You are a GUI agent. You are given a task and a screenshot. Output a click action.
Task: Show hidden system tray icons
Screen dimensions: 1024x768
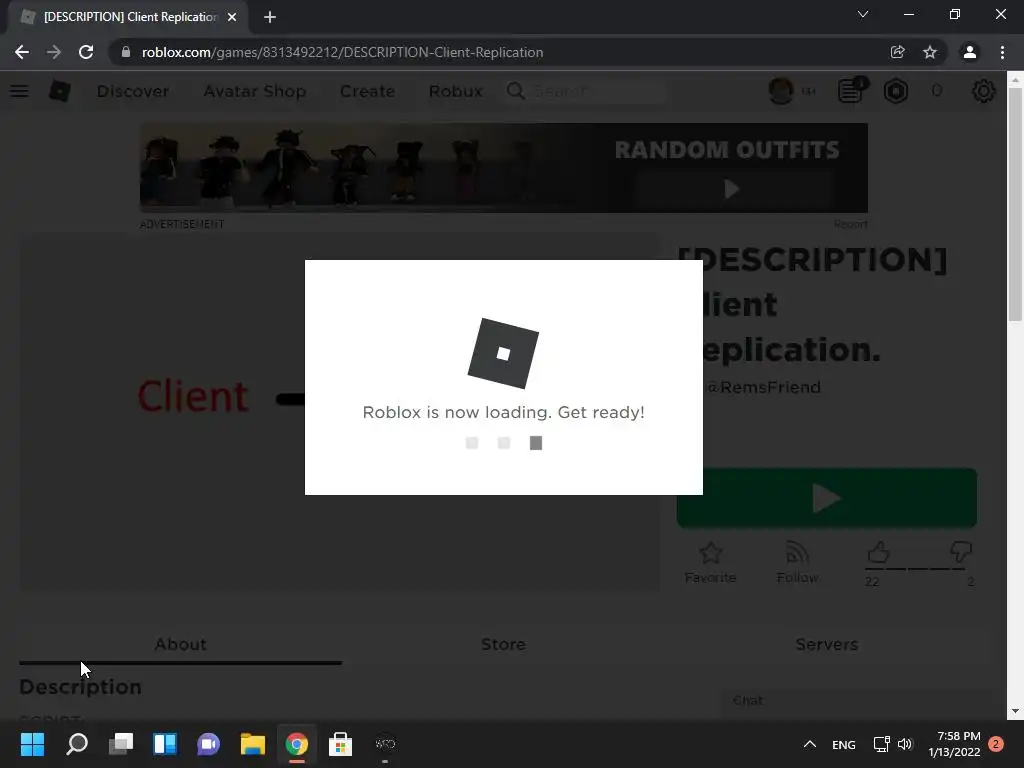[x=810, y=744]
